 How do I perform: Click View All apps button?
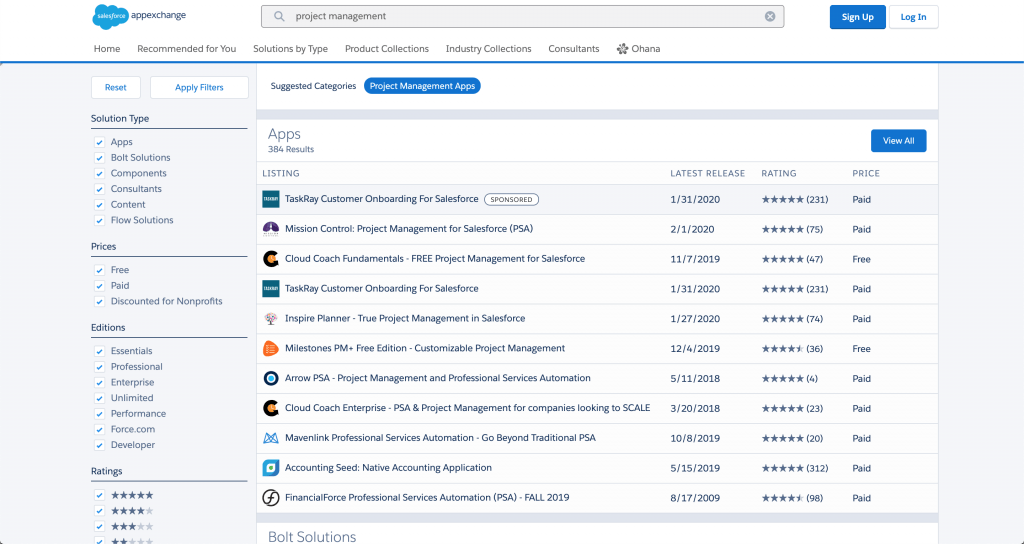coord(898,140)
